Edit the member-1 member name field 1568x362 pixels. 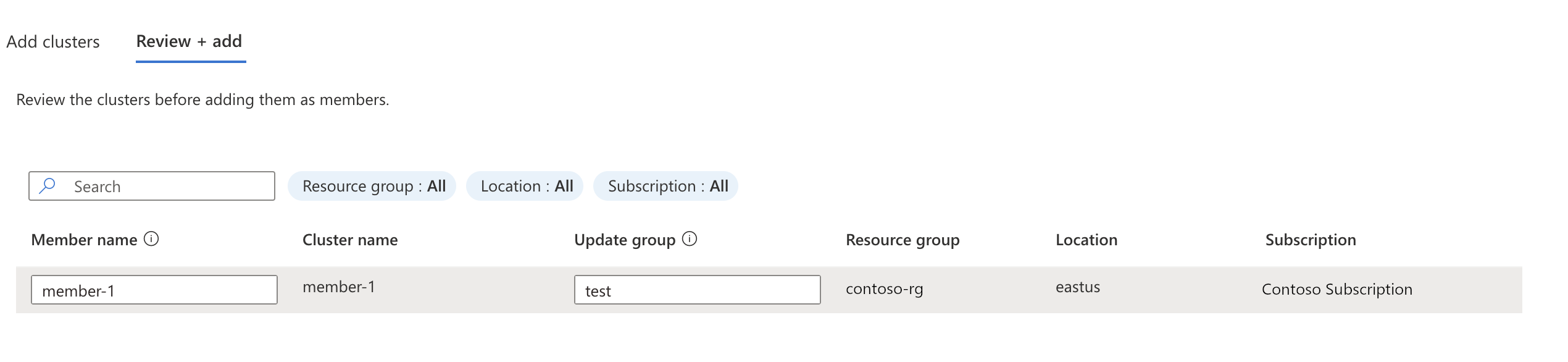tap(154, 290)
